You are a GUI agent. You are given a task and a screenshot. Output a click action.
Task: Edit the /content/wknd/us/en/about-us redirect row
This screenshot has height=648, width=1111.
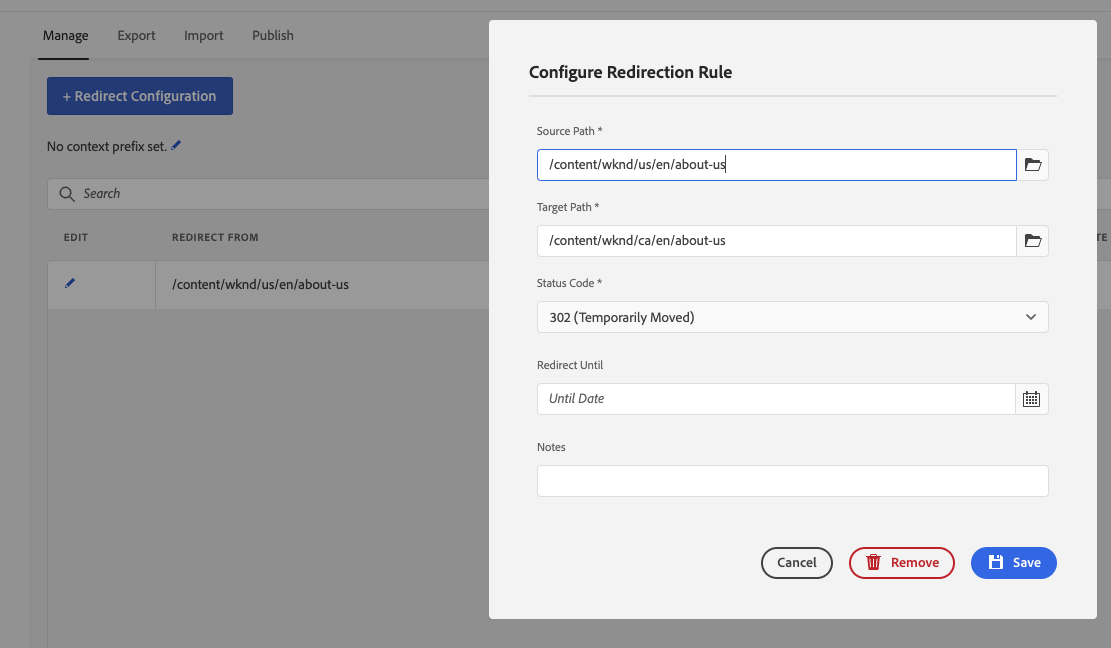pyautogui.click(x=69, y=283)
